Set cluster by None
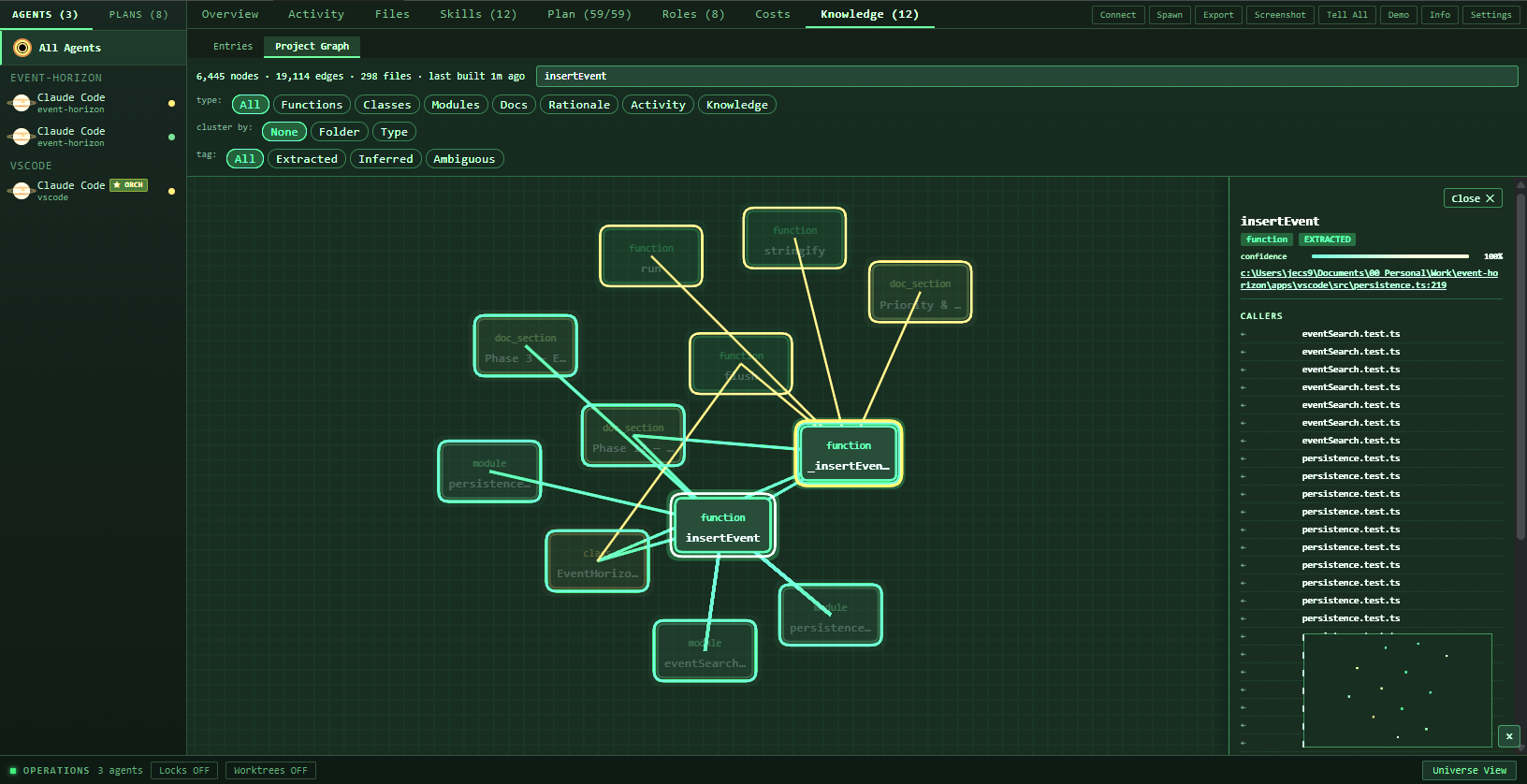This screenshot has height=784, width=1527. (x=284, y=132)
